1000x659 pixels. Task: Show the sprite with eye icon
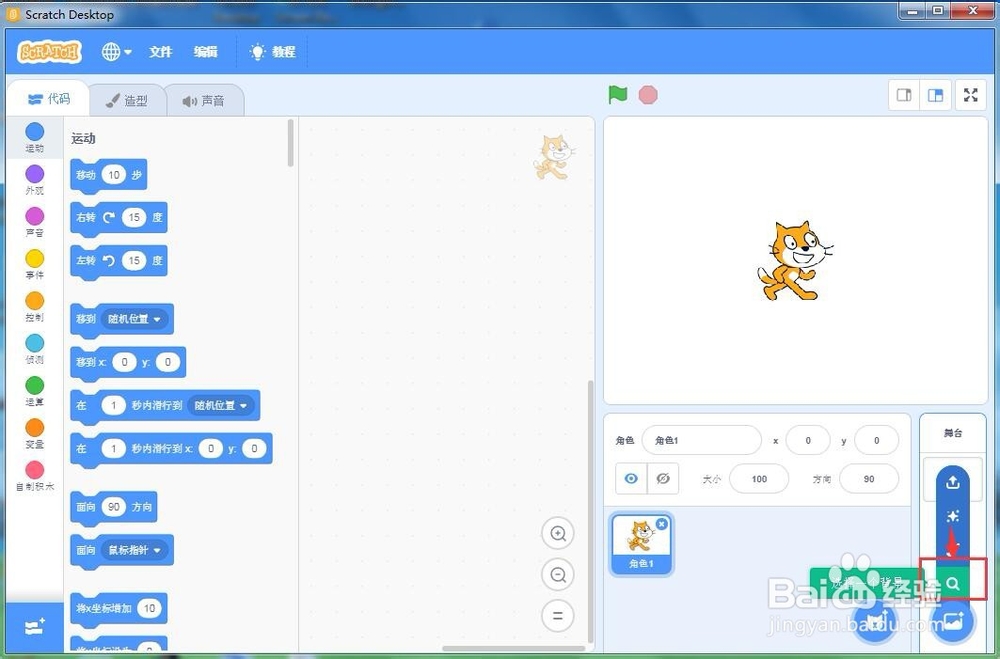coord(631,478)
